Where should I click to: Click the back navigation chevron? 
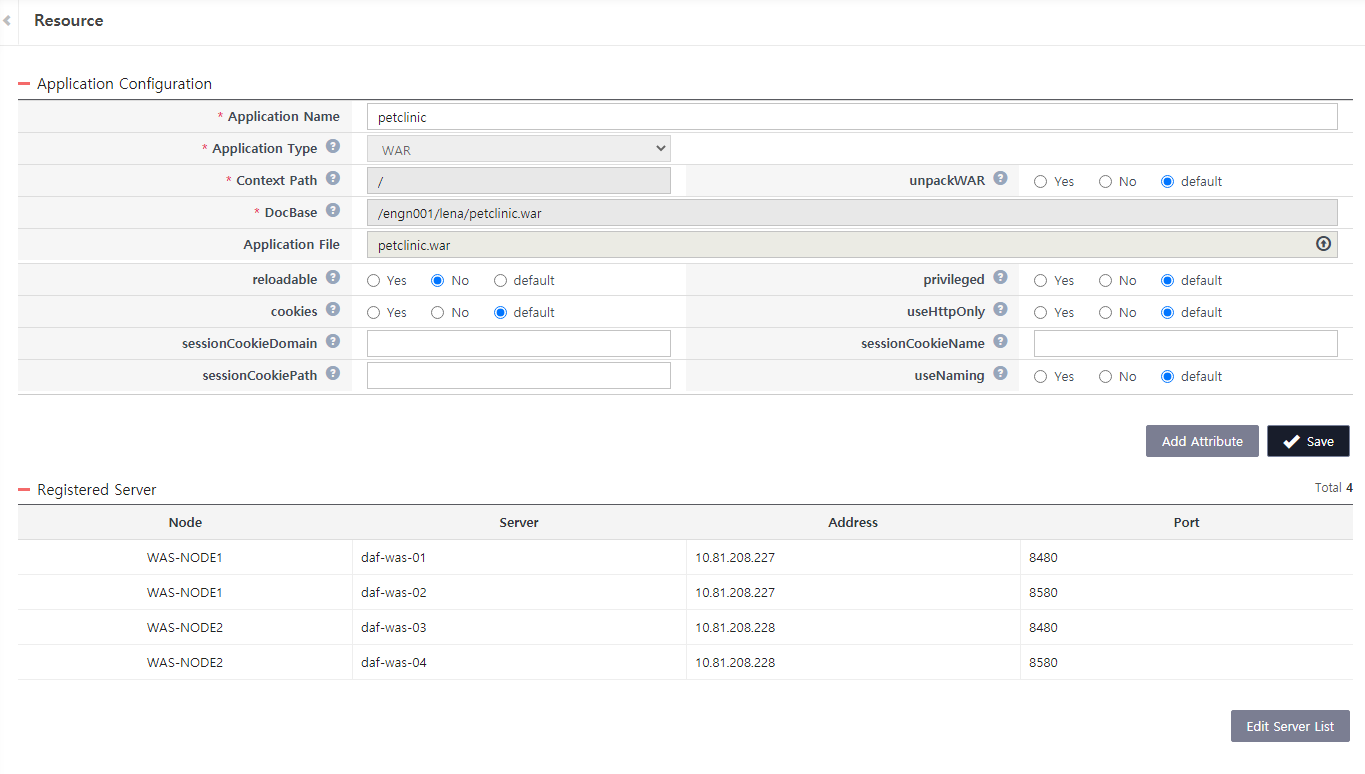(7, 20)
